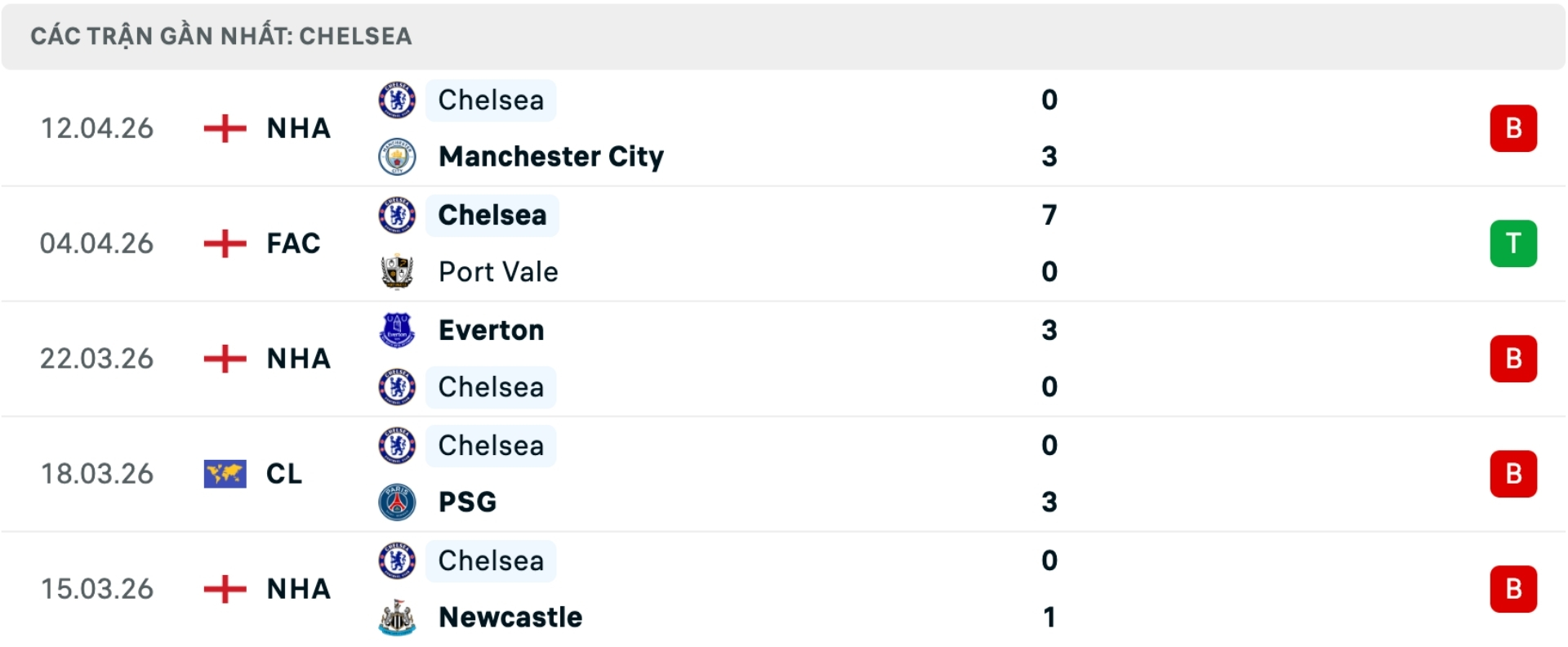Screen dimensions: 1568x647
Task: Click the CL world map flag icon
Action: pos(225,474)
